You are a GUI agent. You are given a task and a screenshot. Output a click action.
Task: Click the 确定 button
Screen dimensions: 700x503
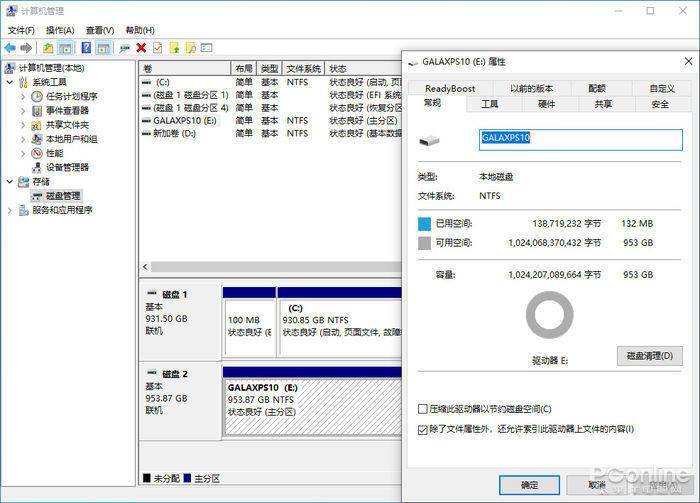[529, 485]
